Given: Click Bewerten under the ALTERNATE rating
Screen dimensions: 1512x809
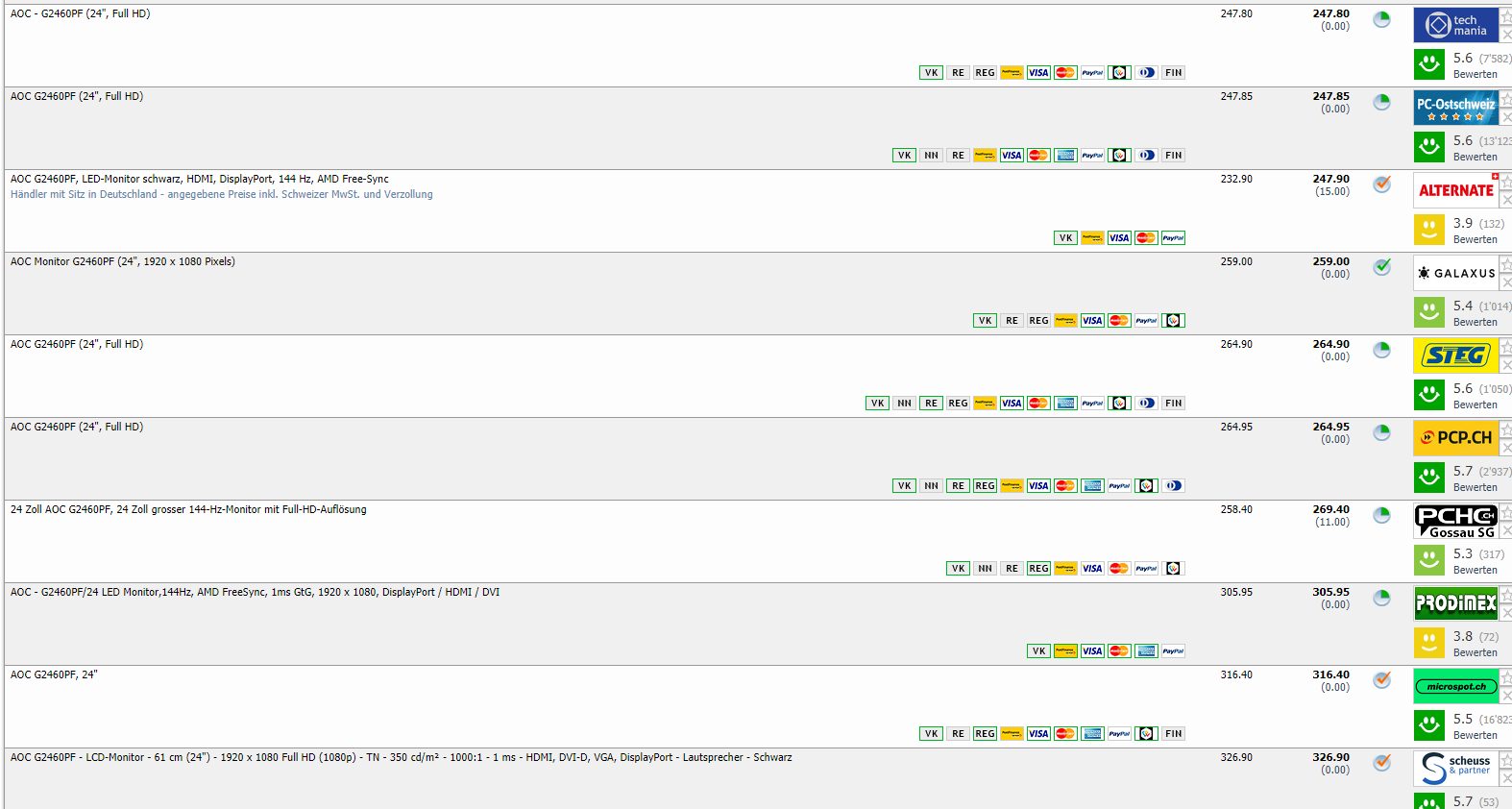Looking at the screenshot, I should [1475, 240].
